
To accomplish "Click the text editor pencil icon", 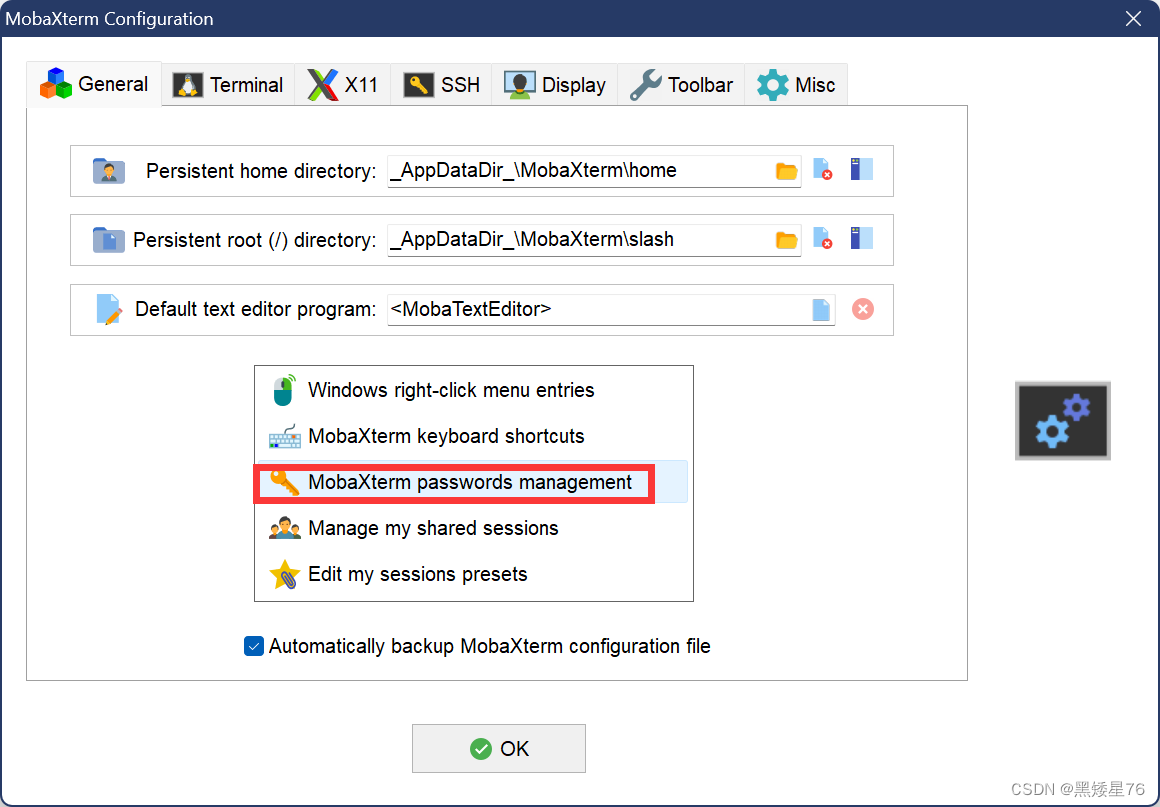I will [109, 309].
